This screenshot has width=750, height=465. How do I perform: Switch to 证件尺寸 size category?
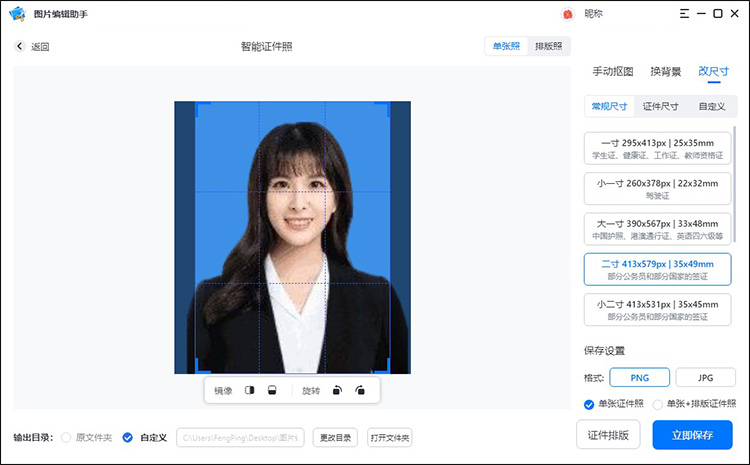(x=660, y=106)
